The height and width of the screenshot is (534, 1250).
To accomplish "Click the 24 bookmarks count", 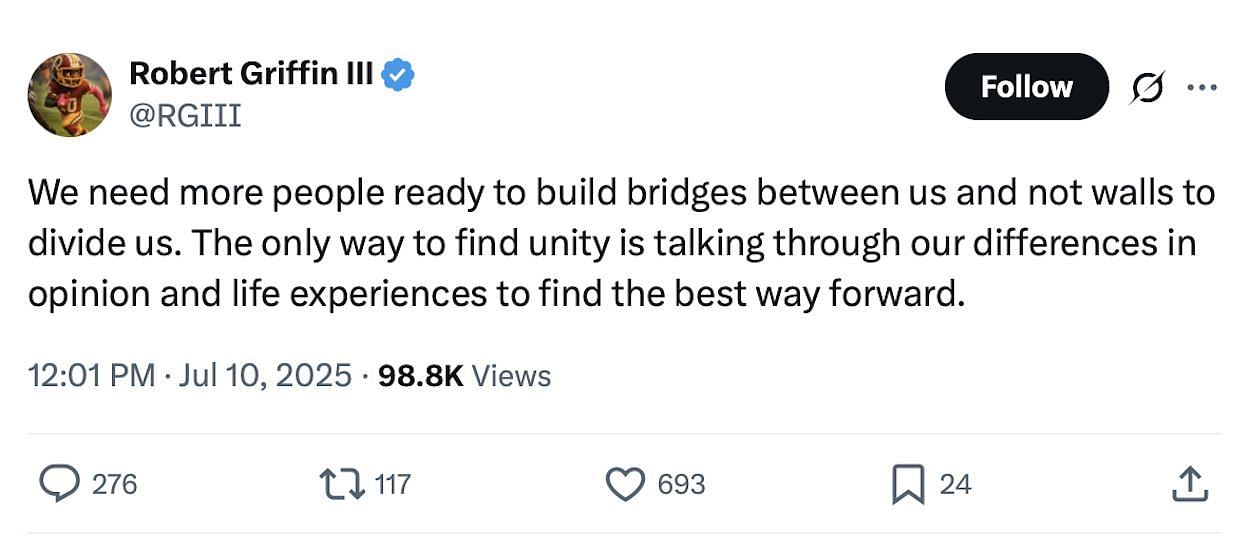I will click(x=955, y=484).
